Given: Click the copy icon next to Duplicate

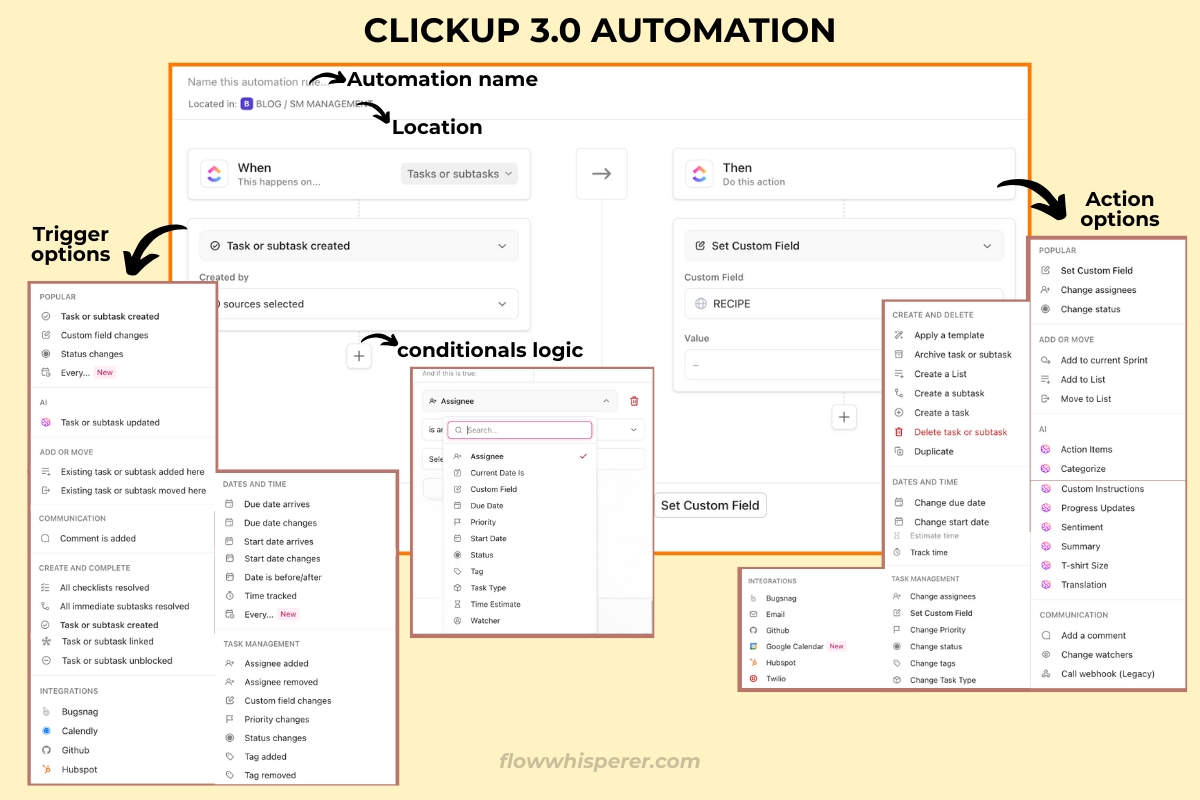Looking at the screenshot, I should click(899, 451).
